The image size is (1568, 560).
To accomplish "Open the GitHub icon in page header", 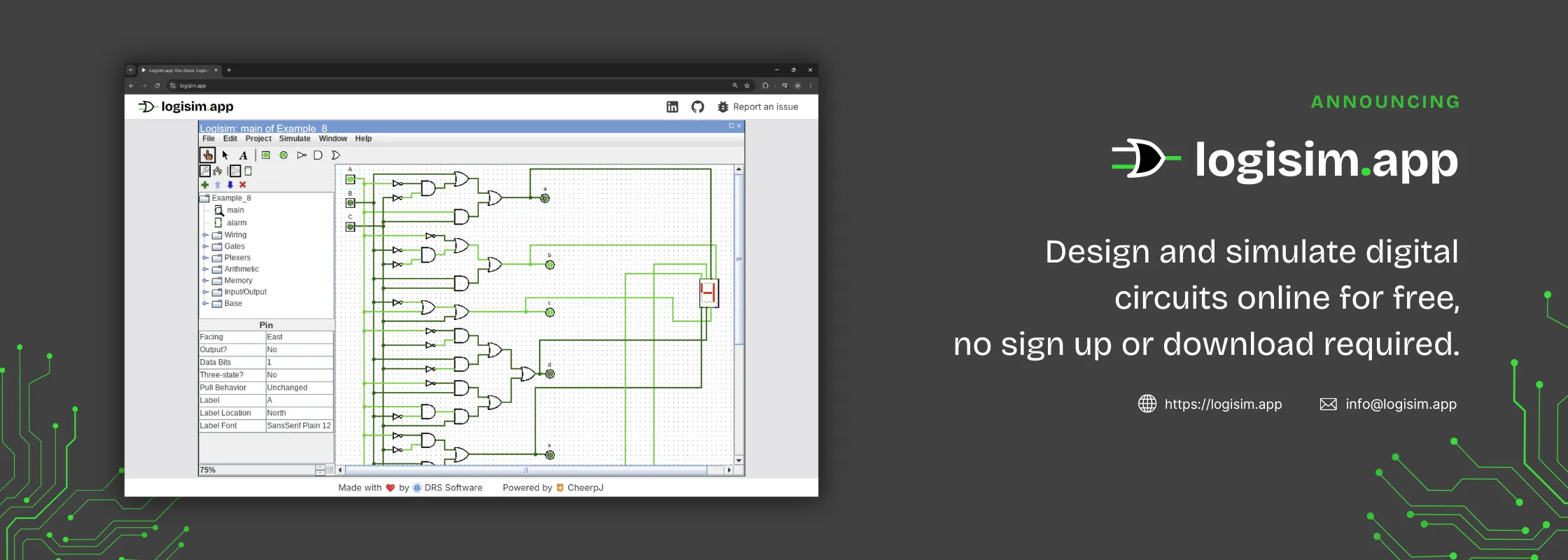I will tap(697, 107).
